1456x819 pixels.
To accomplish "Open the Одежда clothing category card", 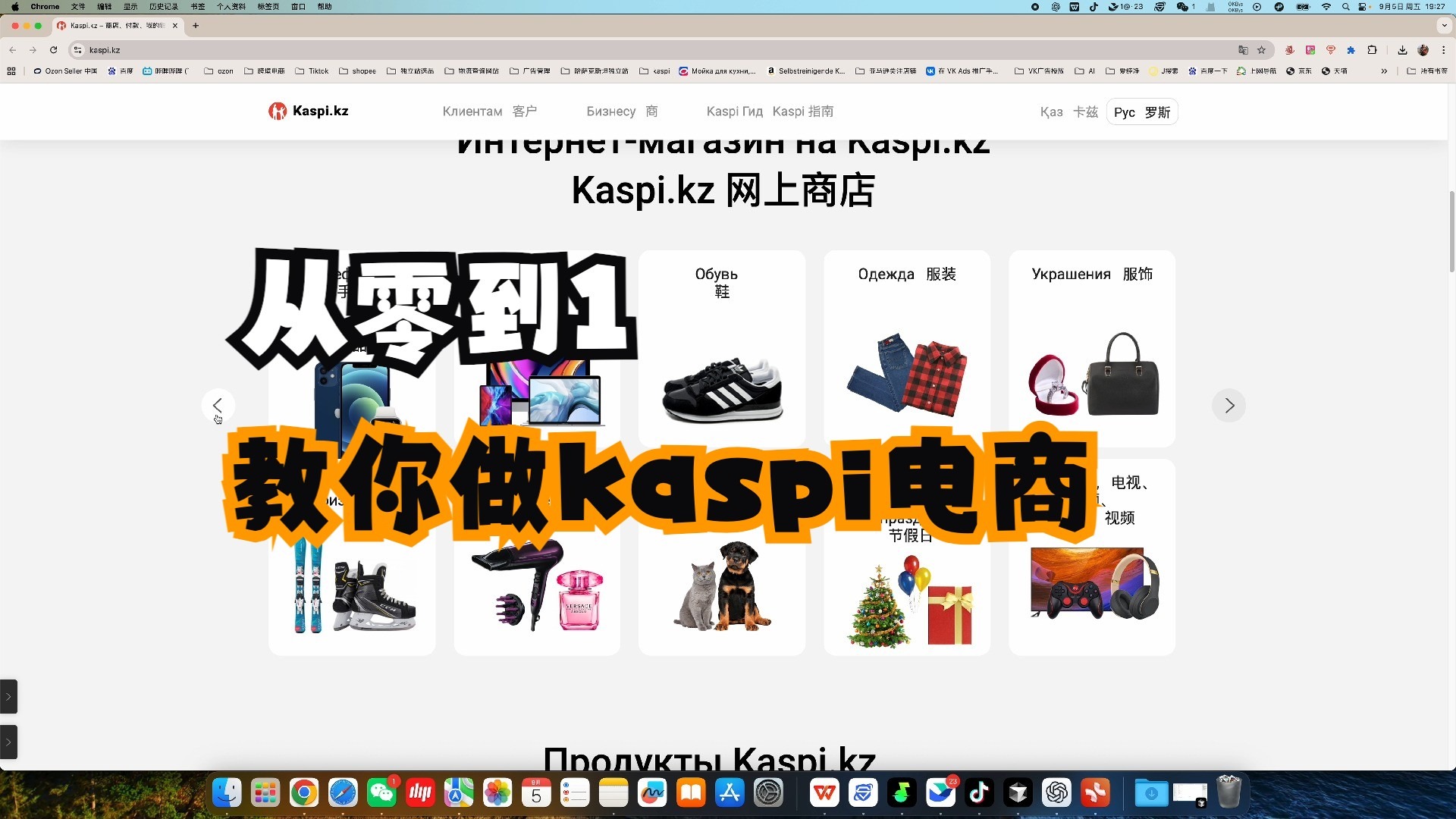I will (x=906, y=348).
